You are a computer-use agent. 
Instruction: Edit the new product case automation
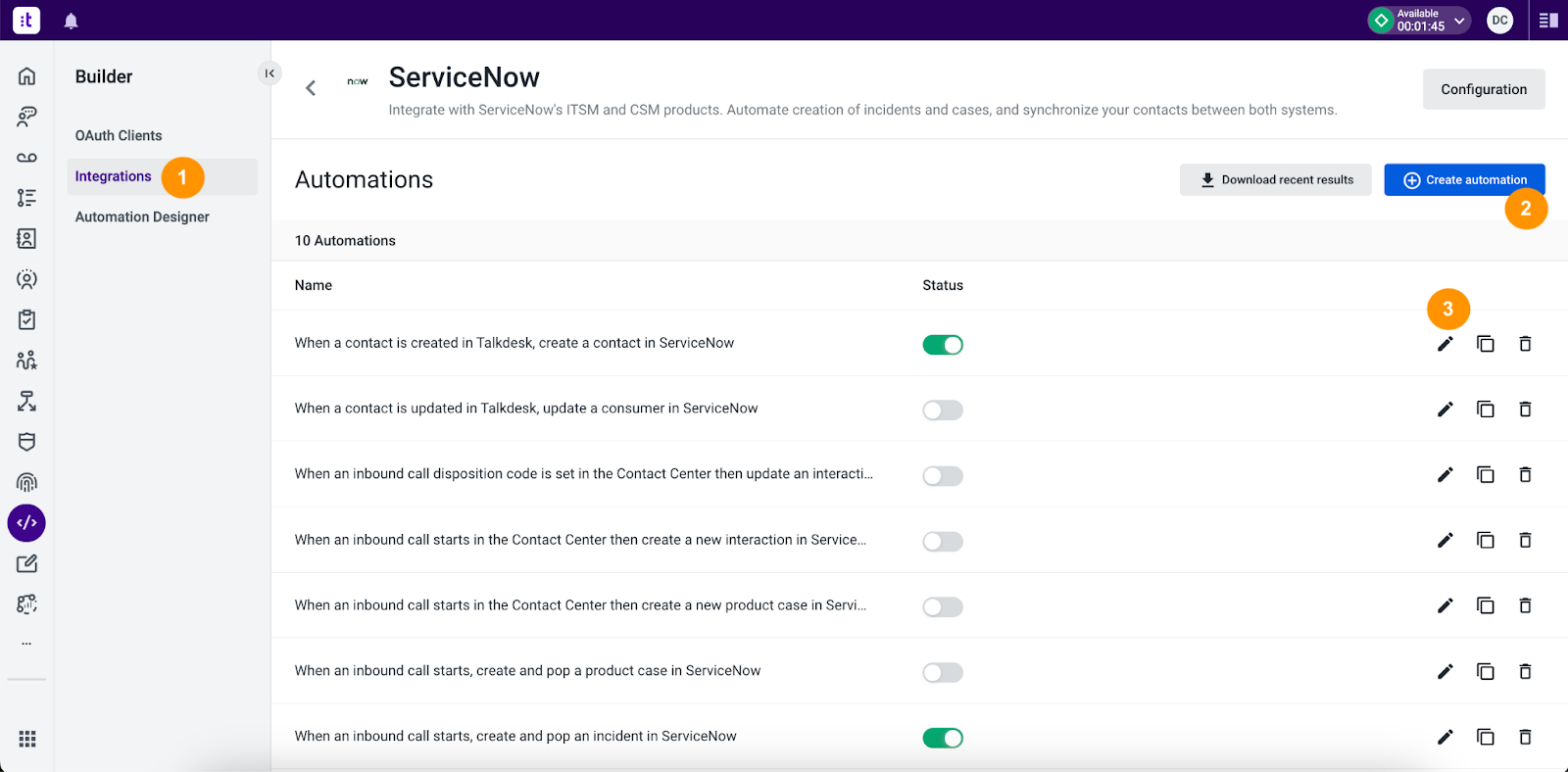point(1445,606)
